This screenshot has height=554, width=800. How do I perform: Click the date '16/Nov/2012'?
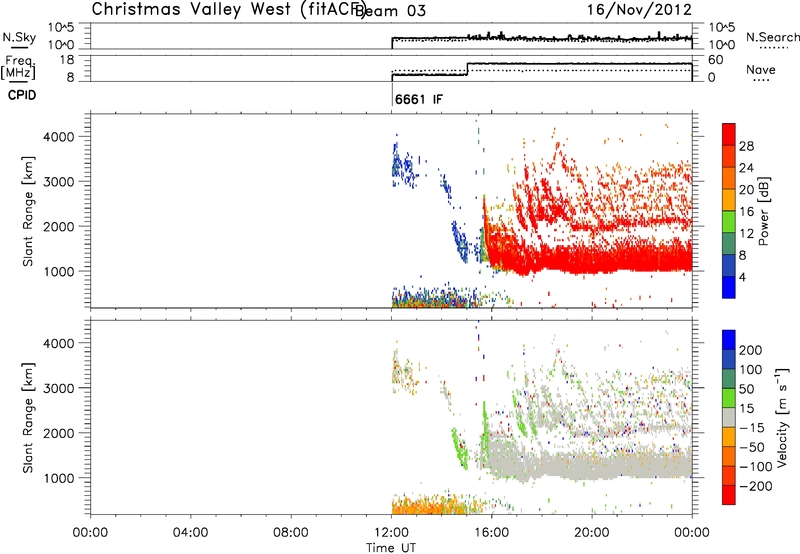pyautogui.click(x=639, y=10)
